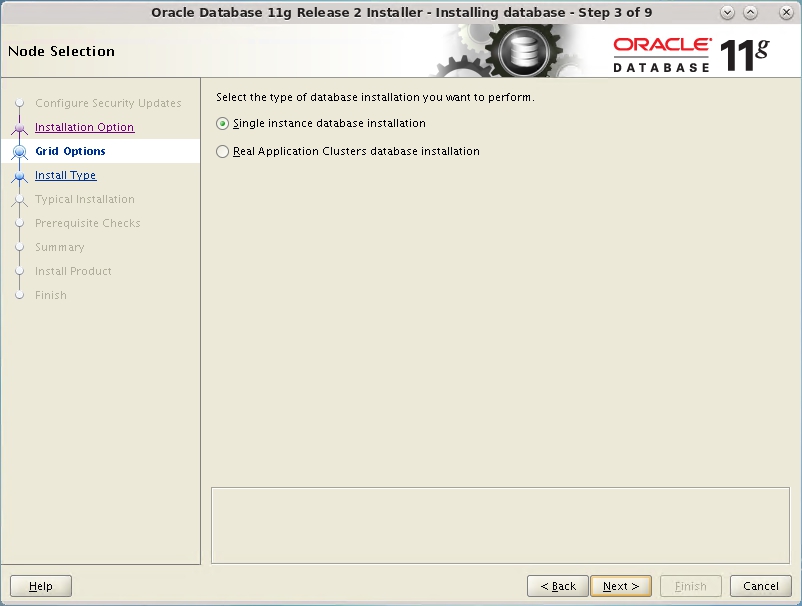802x606 pixels.
Task: Click the window roll-down arrow icon
Action: click(x=727, y=13)
